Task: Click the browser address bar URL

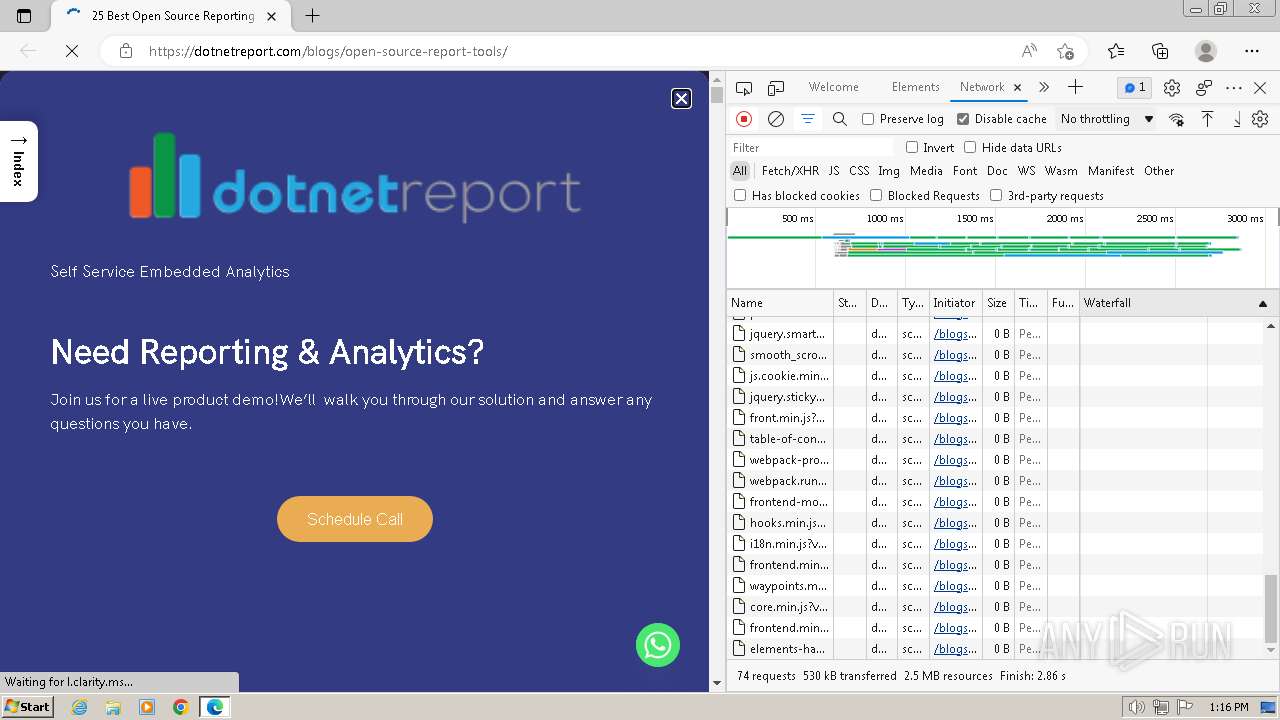Action: point(328,51)
